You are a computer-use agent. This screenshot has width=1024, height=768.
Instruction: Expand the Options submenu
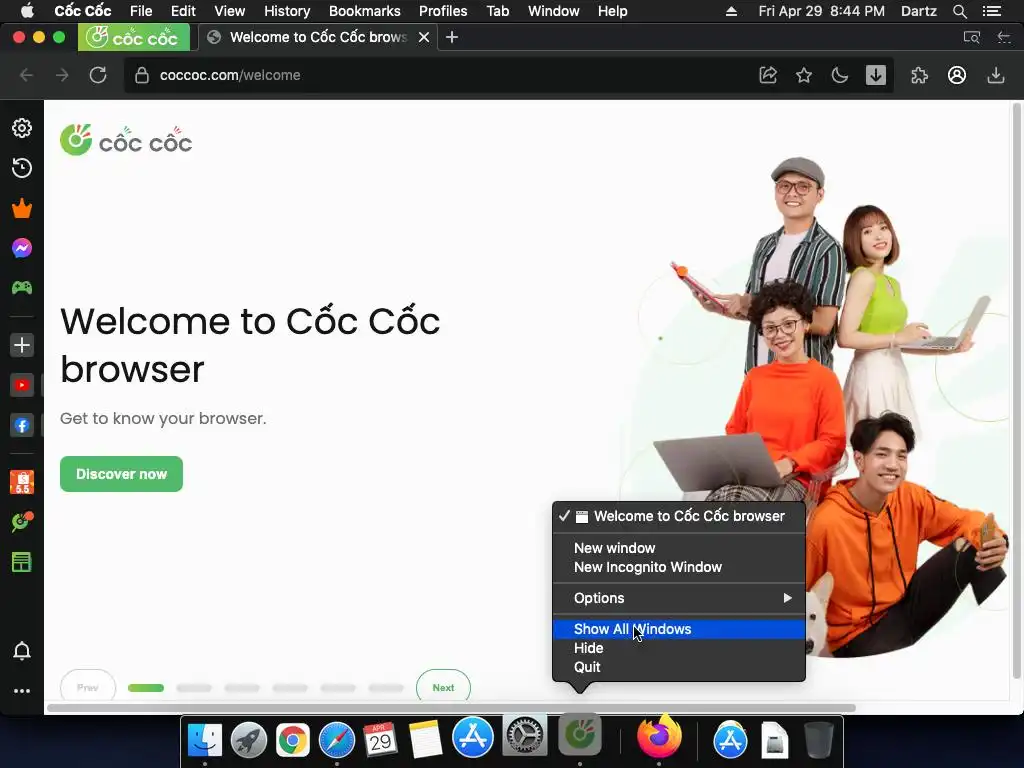click(x=679, y=598)
